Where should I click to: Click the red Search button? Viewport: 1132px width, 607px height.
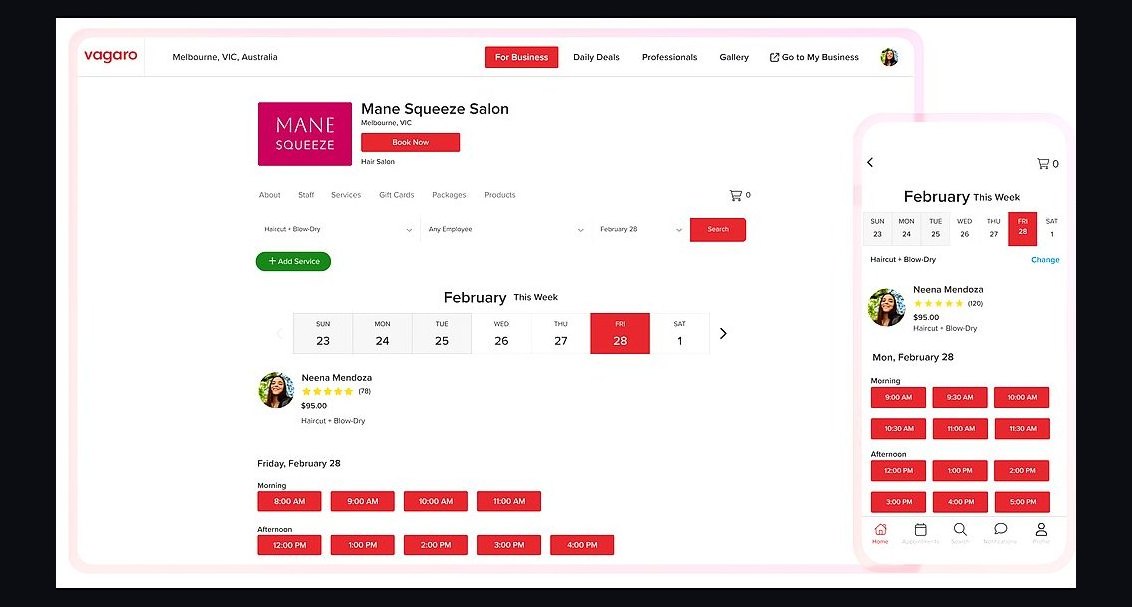(x=718, y=230)
